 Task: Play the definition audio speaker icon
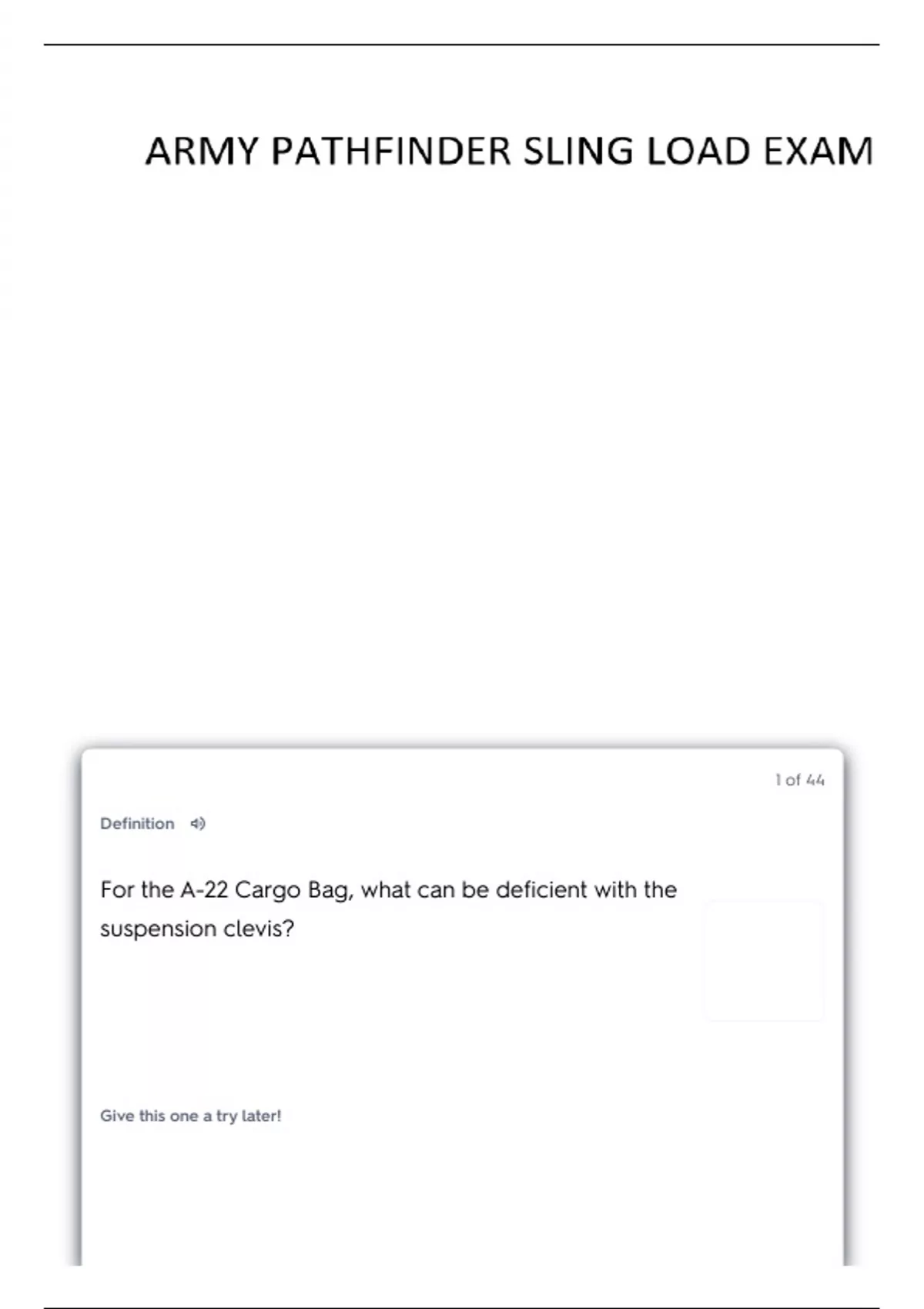click(198, 824)
